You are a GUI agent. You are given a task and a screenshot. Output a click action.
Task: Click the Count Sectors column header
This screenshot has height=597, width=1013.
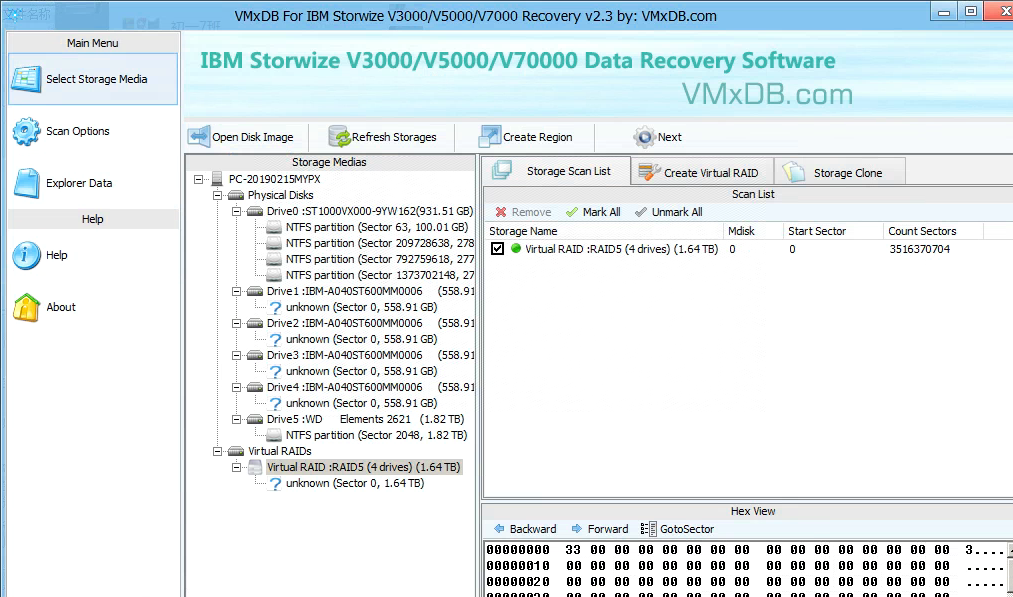[x=933, y=231]
